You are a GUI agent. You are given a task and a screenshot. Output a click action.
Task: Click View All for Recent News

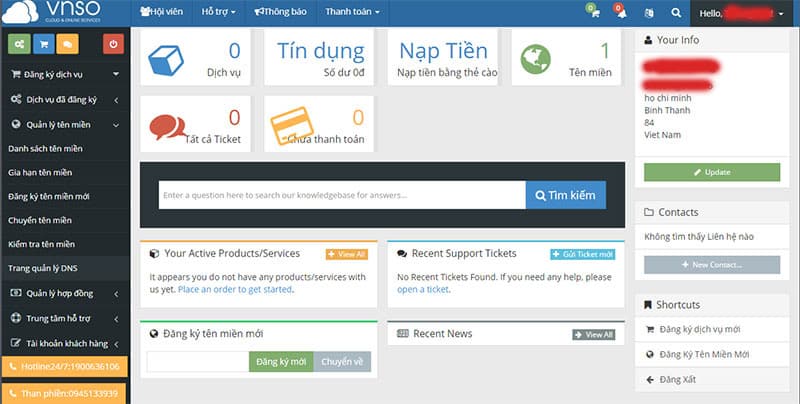click(594, 335)
